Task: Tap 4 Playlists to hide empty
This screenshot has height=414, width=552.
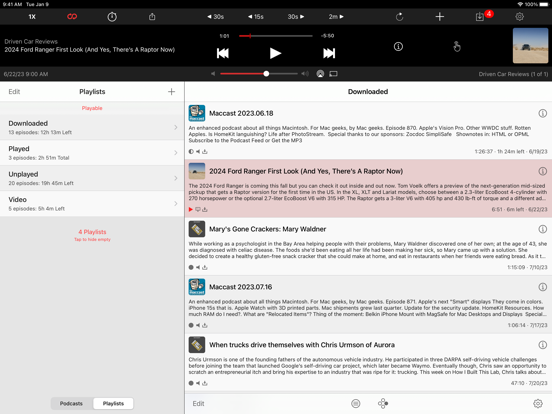Action: [92, 235]
